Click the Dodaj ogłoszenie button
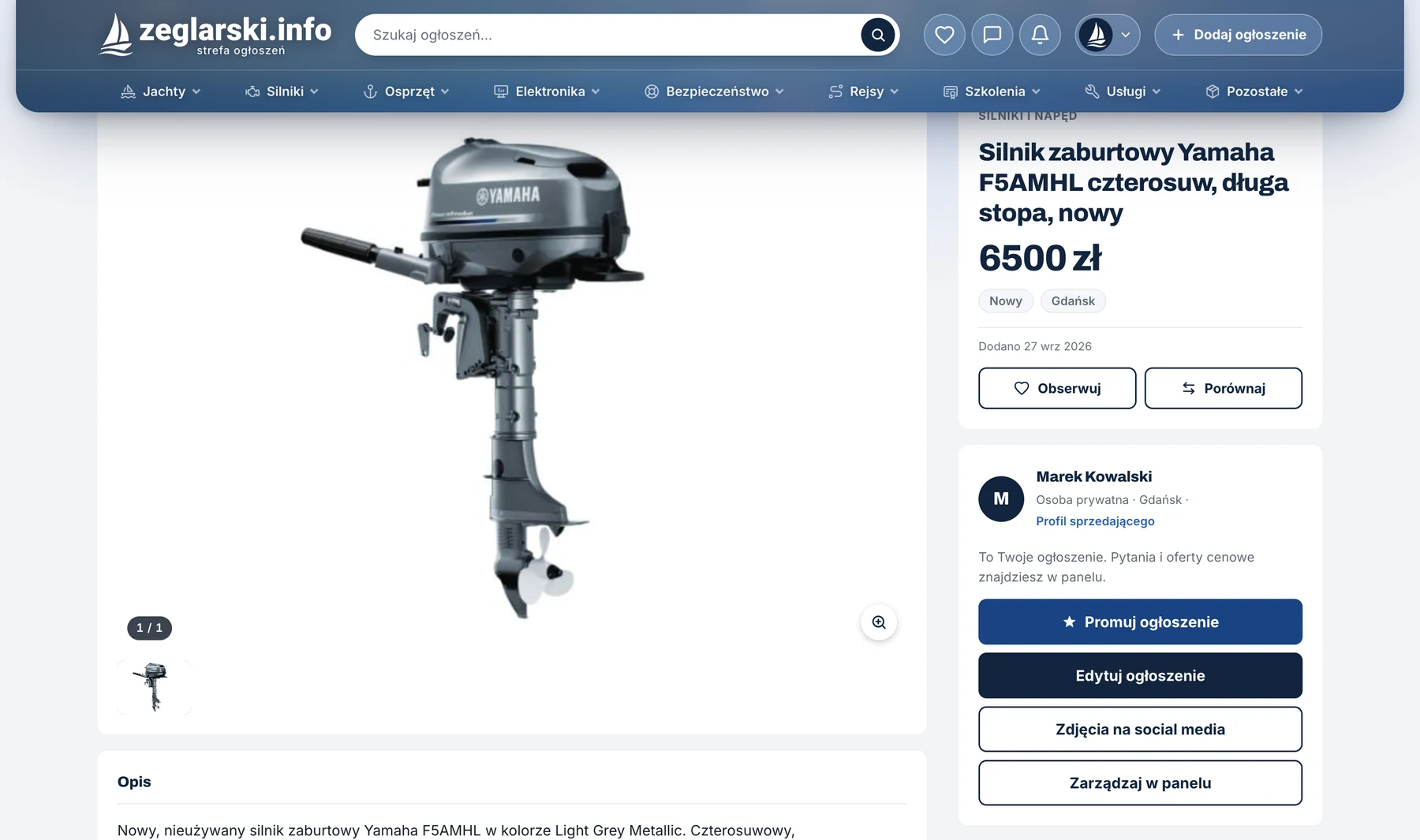1420x840 pixels. point(1239,35)
